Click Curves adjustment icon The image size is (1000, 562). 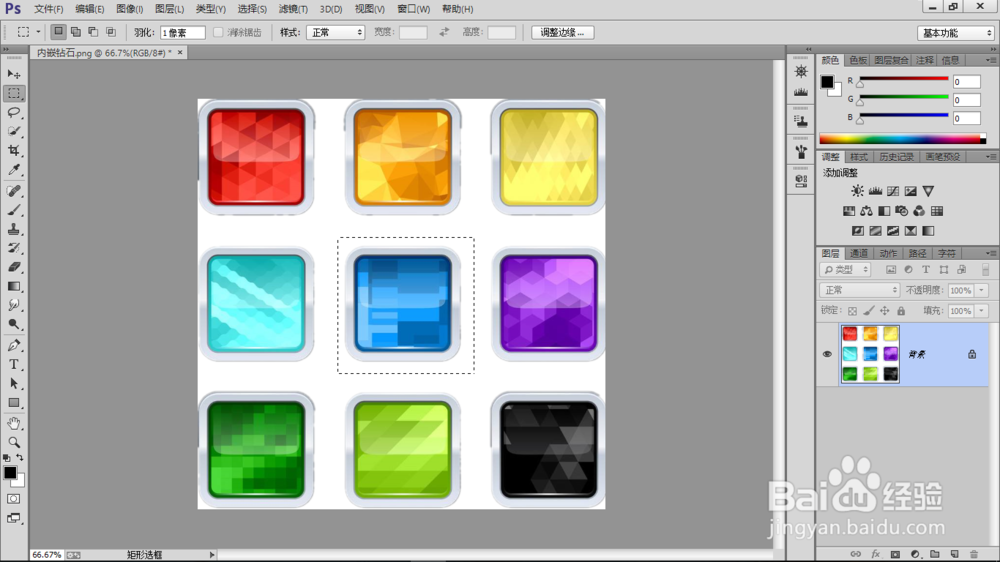click(x=893, y=191)
